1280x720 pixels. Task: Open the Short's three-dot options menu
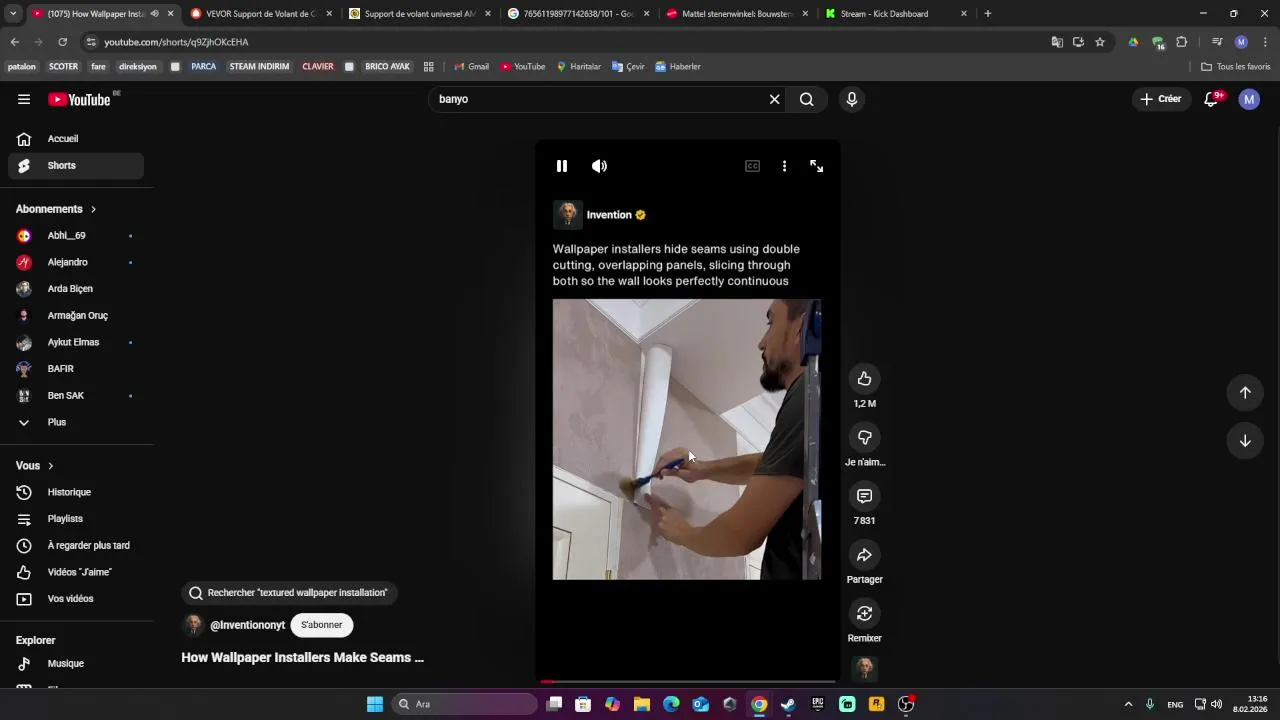coord(784,166)
